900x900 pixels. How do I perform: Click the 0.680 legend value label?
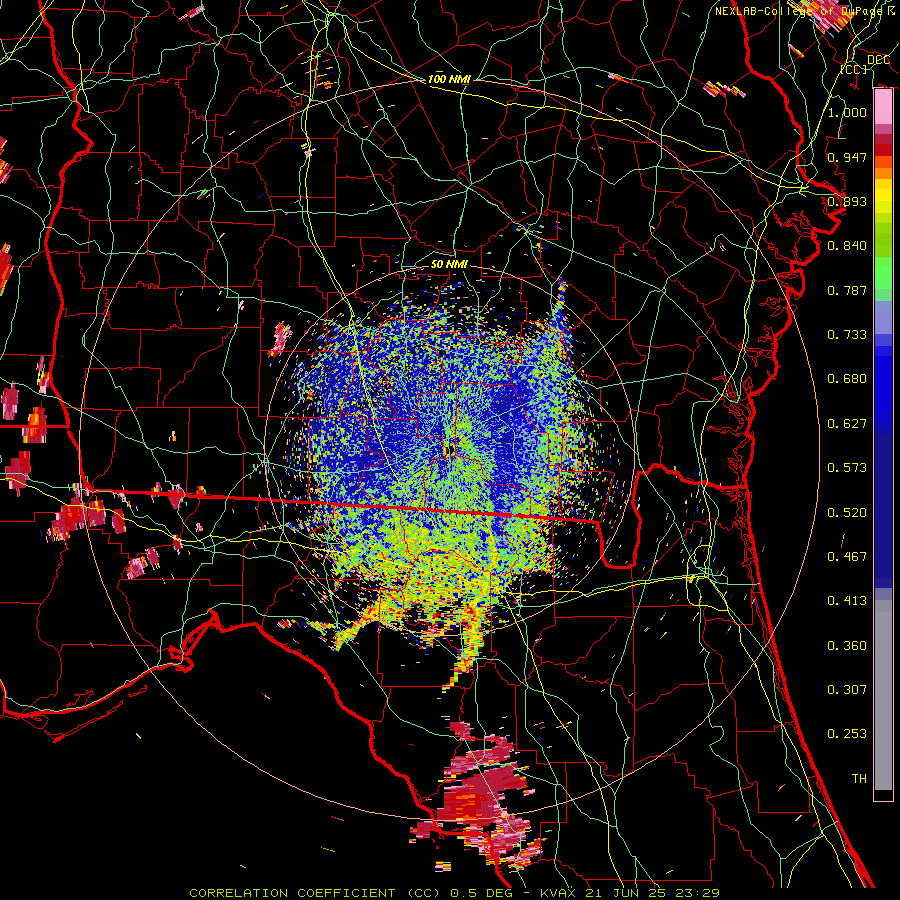coord(847,379)
